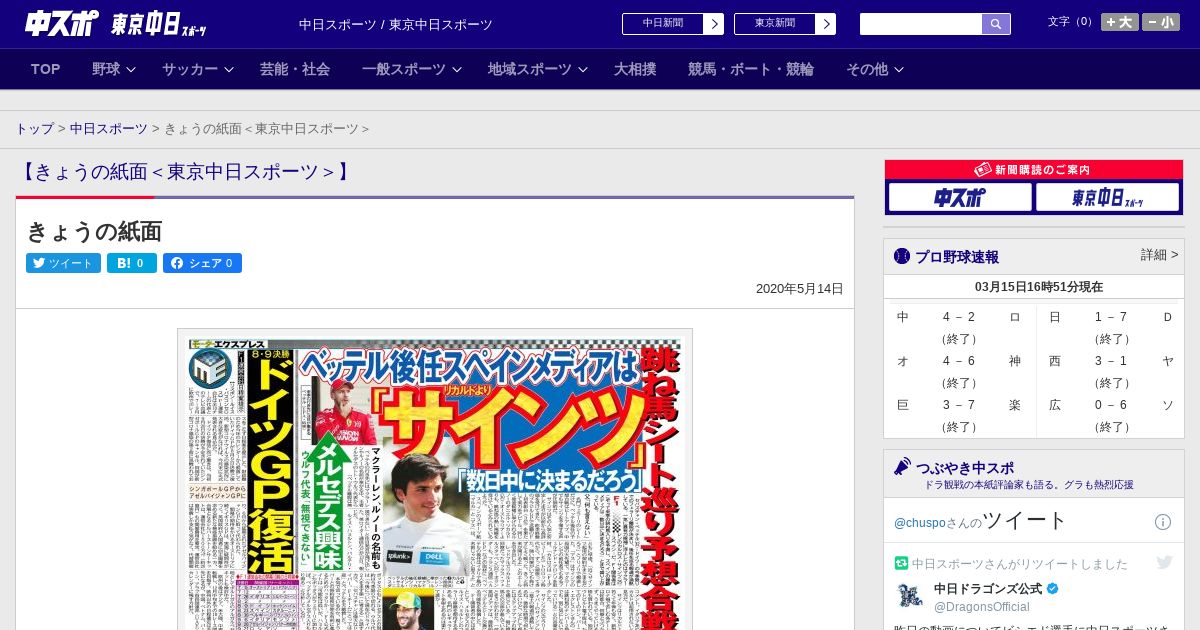
Task: Go to TOP in navigation
Action: click(46, 69)
